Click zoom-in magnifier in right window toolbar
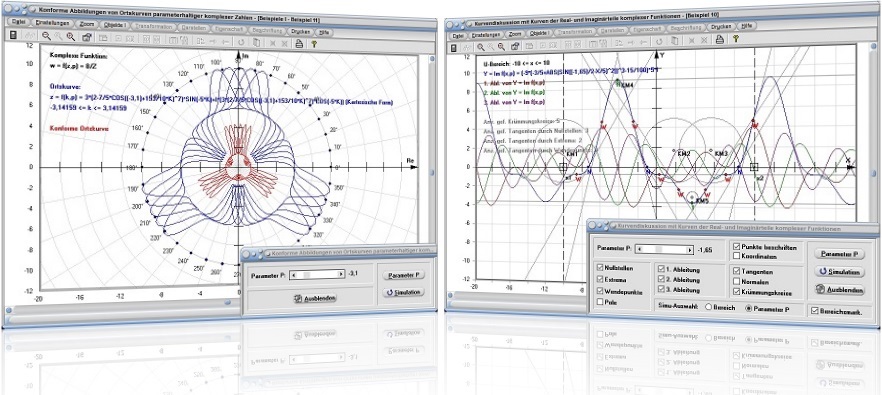The image size is (882, 395). [x=502, y=47]
